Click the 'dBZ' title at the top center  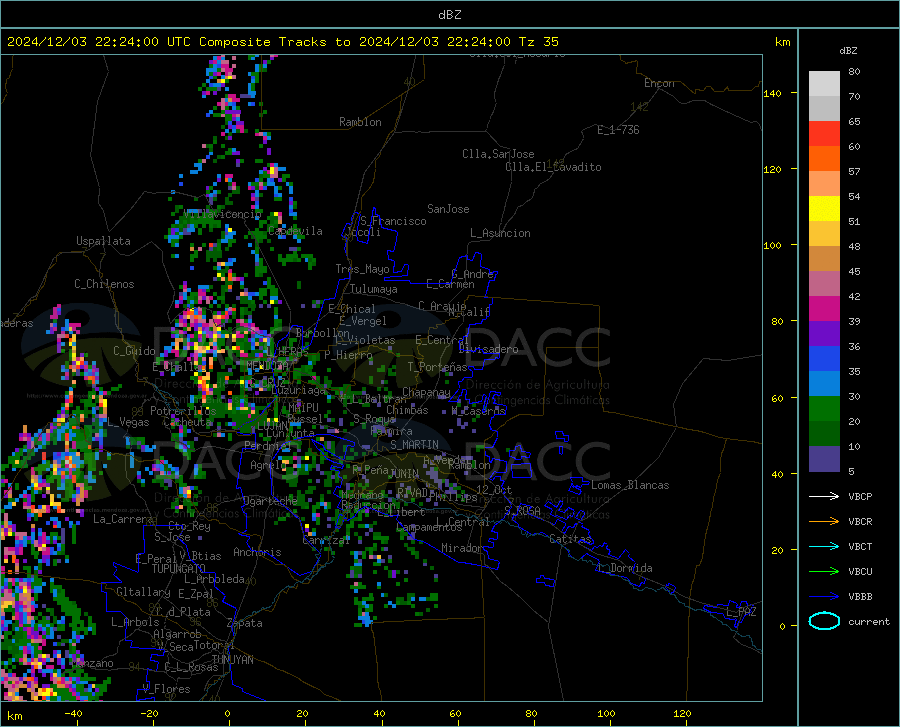pos(449,15)
